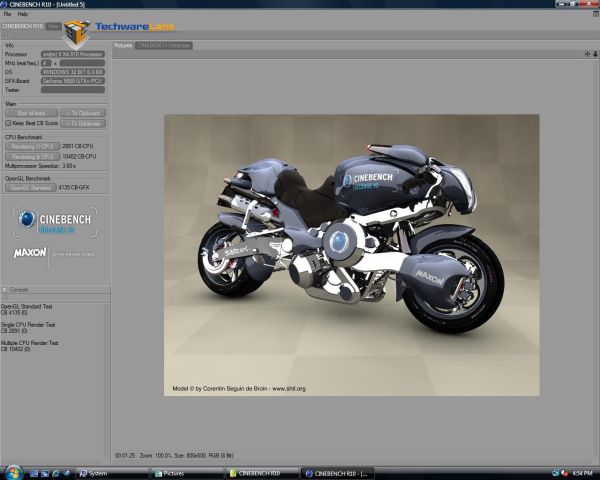The height and width of the screenshot is (480, 600).
Task: Switch to the System taskbar button
Action: [112, 473]
